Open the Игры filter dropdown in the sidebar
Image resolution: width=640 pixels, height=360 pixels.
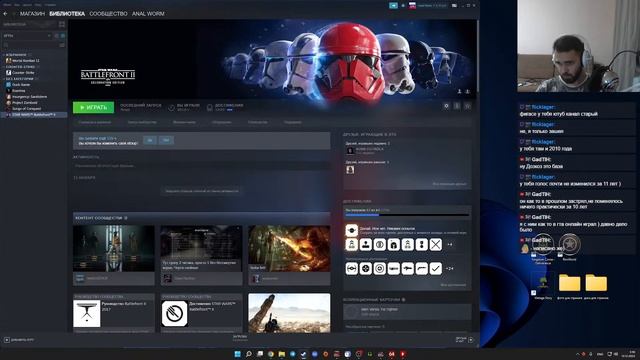coord(27,36)
